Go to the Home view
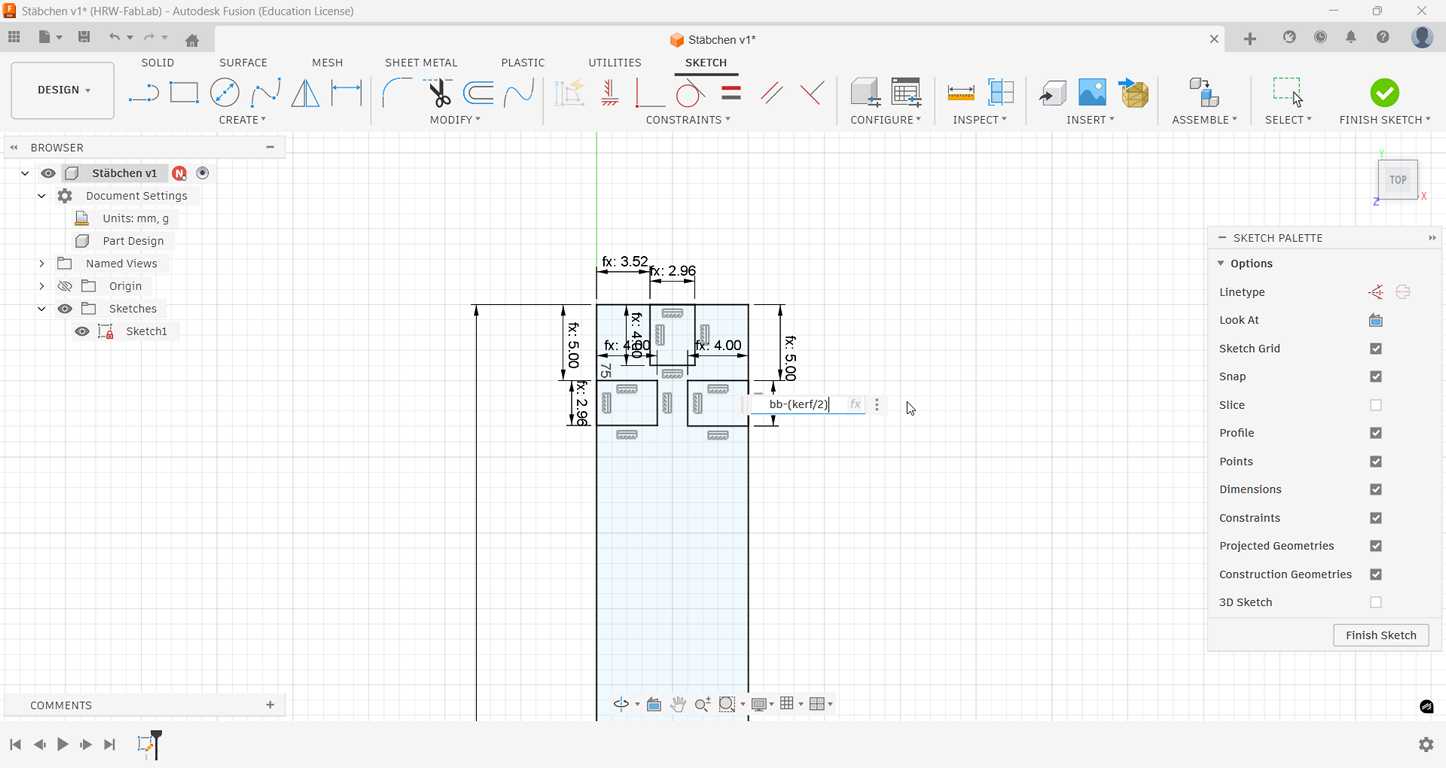 click(x=192, y=39)
